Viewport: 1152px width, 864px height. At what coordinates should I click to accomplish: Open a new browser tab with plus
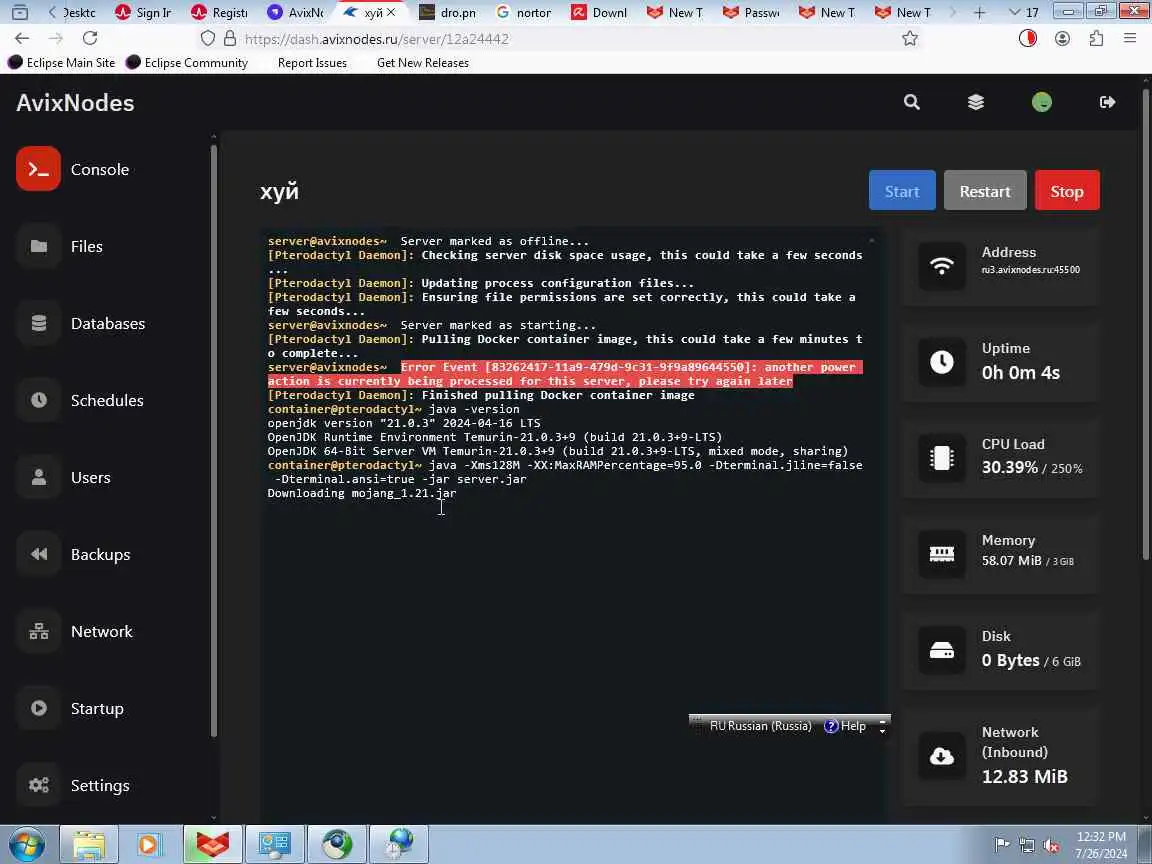979,12
